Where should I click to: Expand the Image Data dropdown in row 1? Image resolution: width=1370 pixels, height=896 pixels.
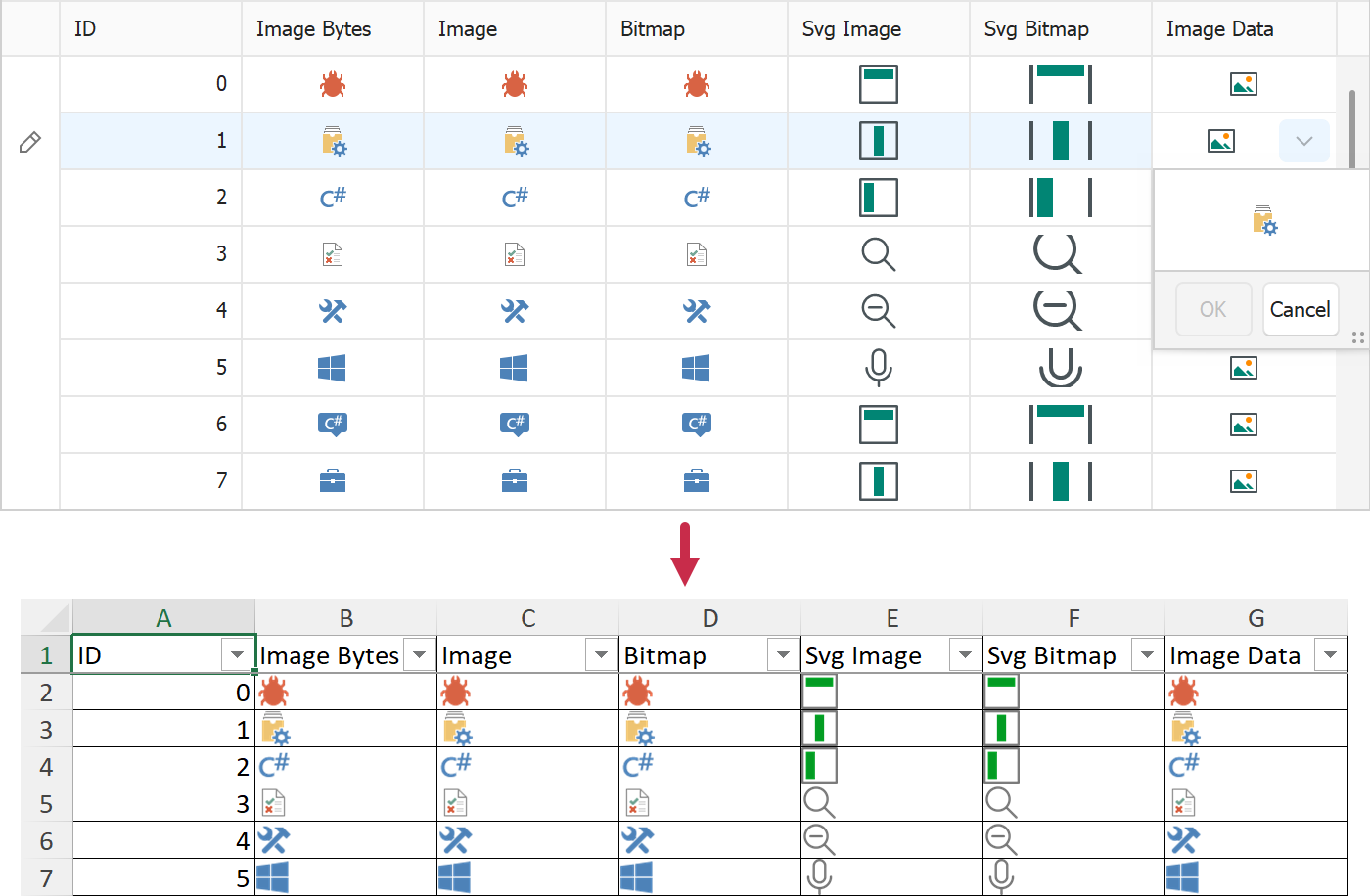(x=1303, y=141)
